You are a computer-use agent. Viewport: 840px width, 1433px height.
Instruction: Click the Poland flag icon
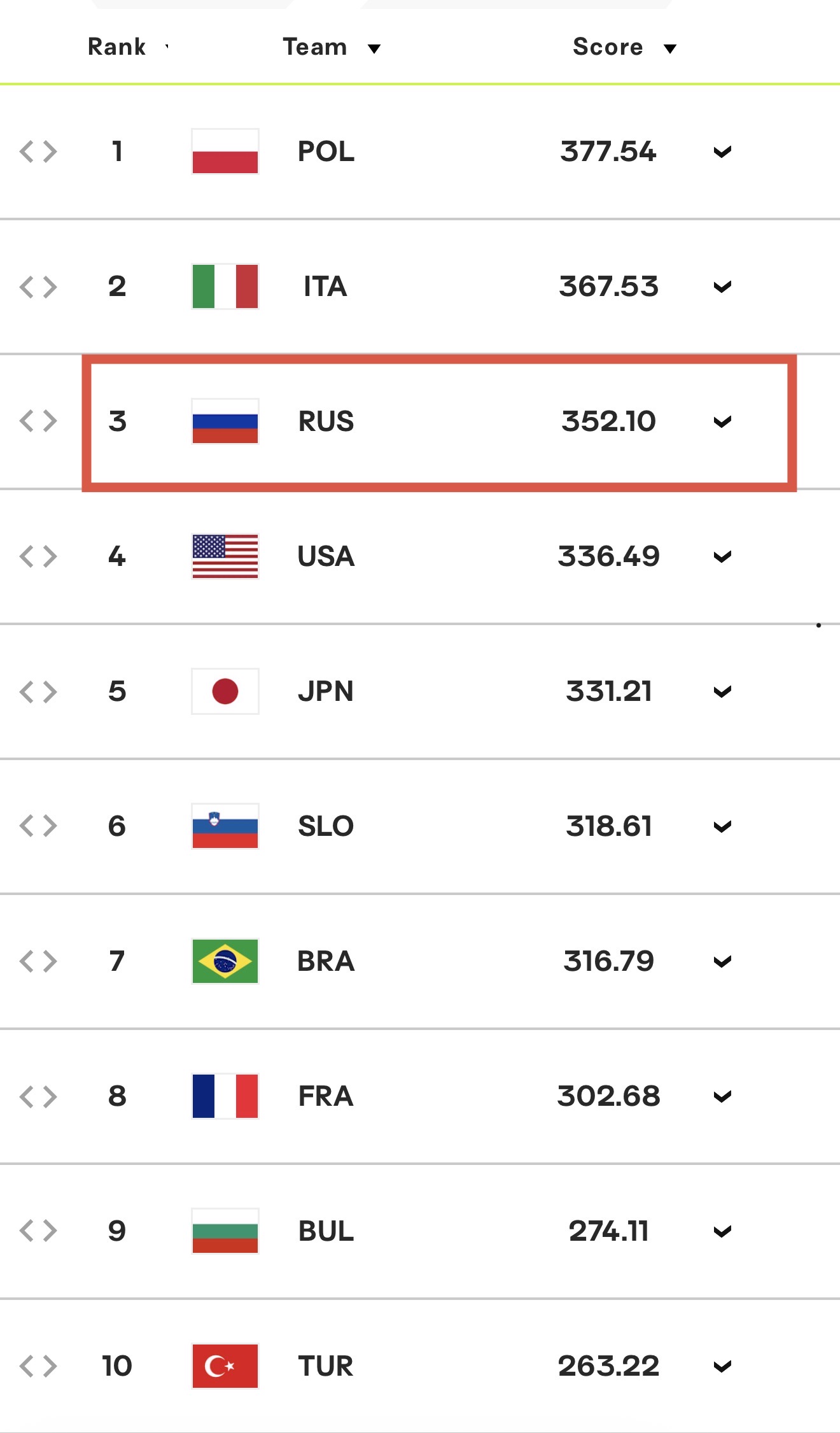225,152
